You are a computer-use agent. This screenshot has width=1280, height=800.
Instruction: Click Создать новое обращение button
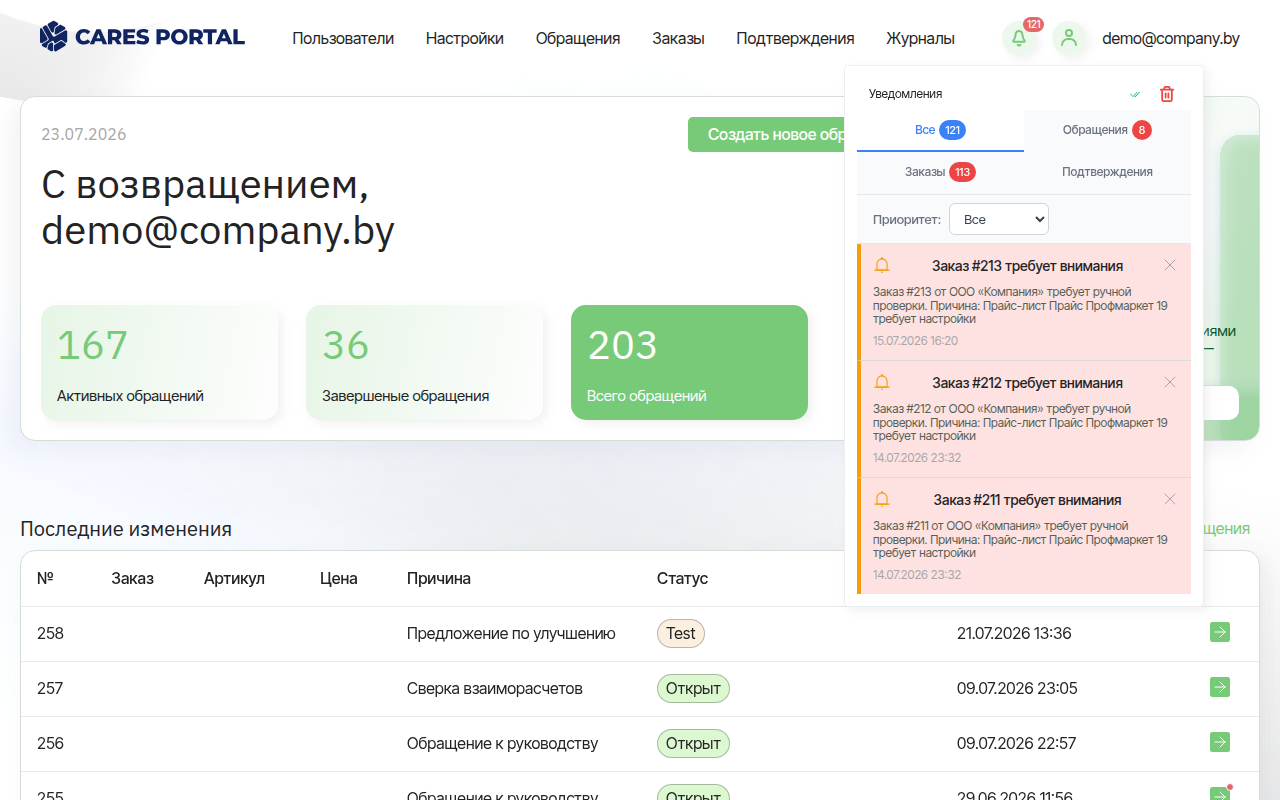pyautogui.click(x=767, y=134)
